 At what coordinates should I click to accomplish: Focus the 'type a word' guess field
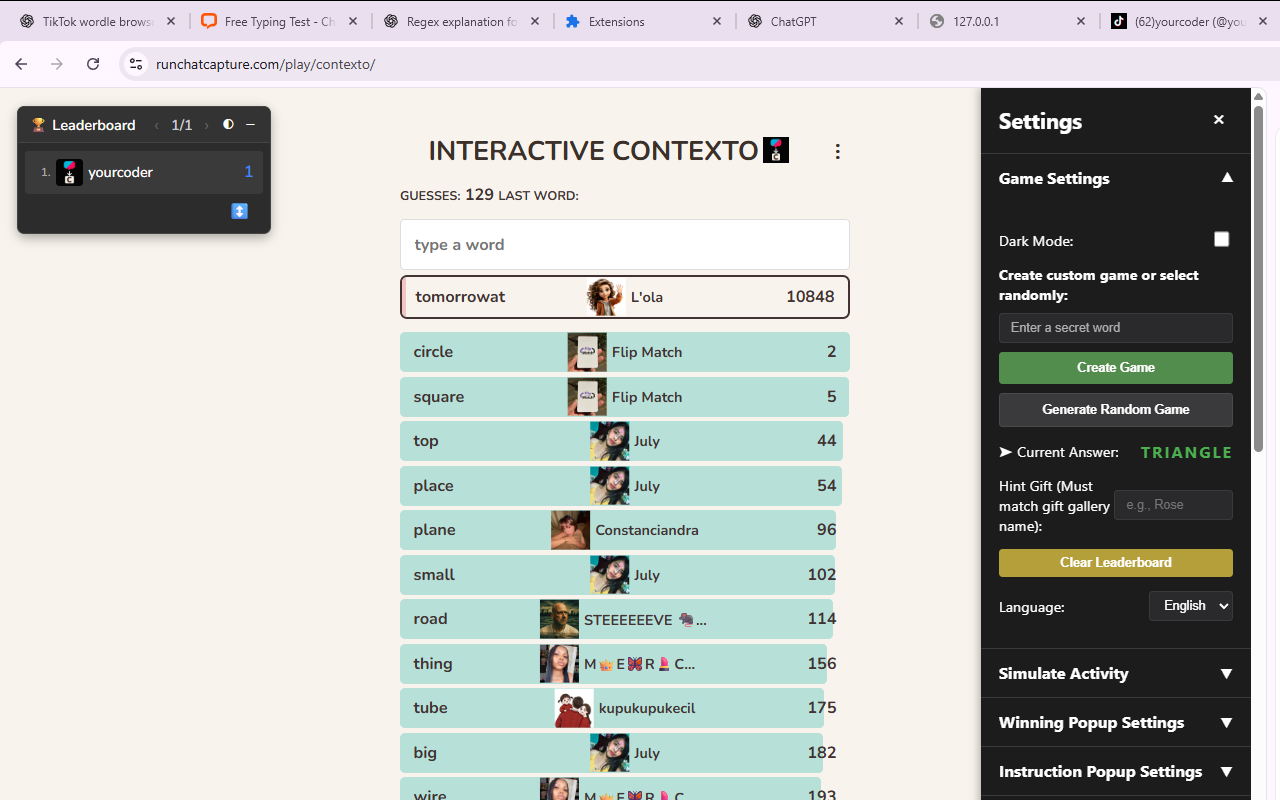pos(625,245)
